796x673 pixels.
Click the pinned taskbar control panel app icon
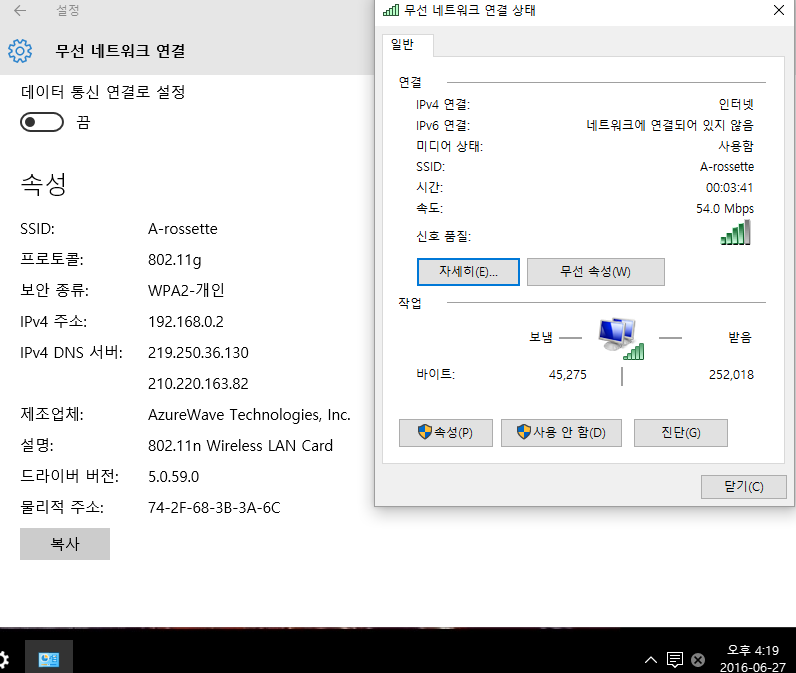tap(49, 659)
